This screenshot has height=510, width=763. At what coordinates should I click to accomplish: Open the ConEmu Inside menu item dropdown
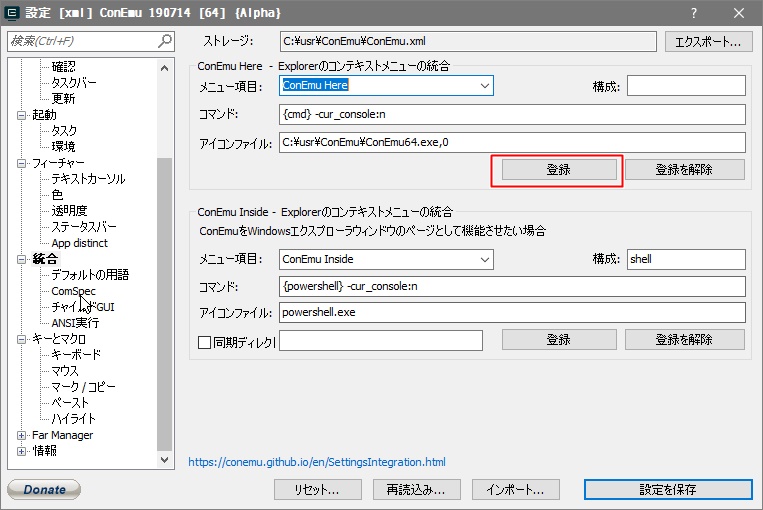tap(484, 259)
